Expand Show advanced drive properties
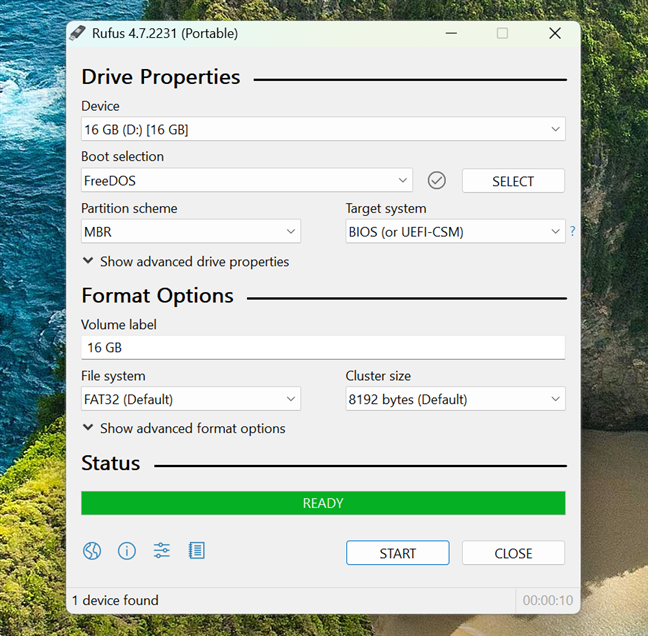648x636 pixels. (x=186, y=262)
